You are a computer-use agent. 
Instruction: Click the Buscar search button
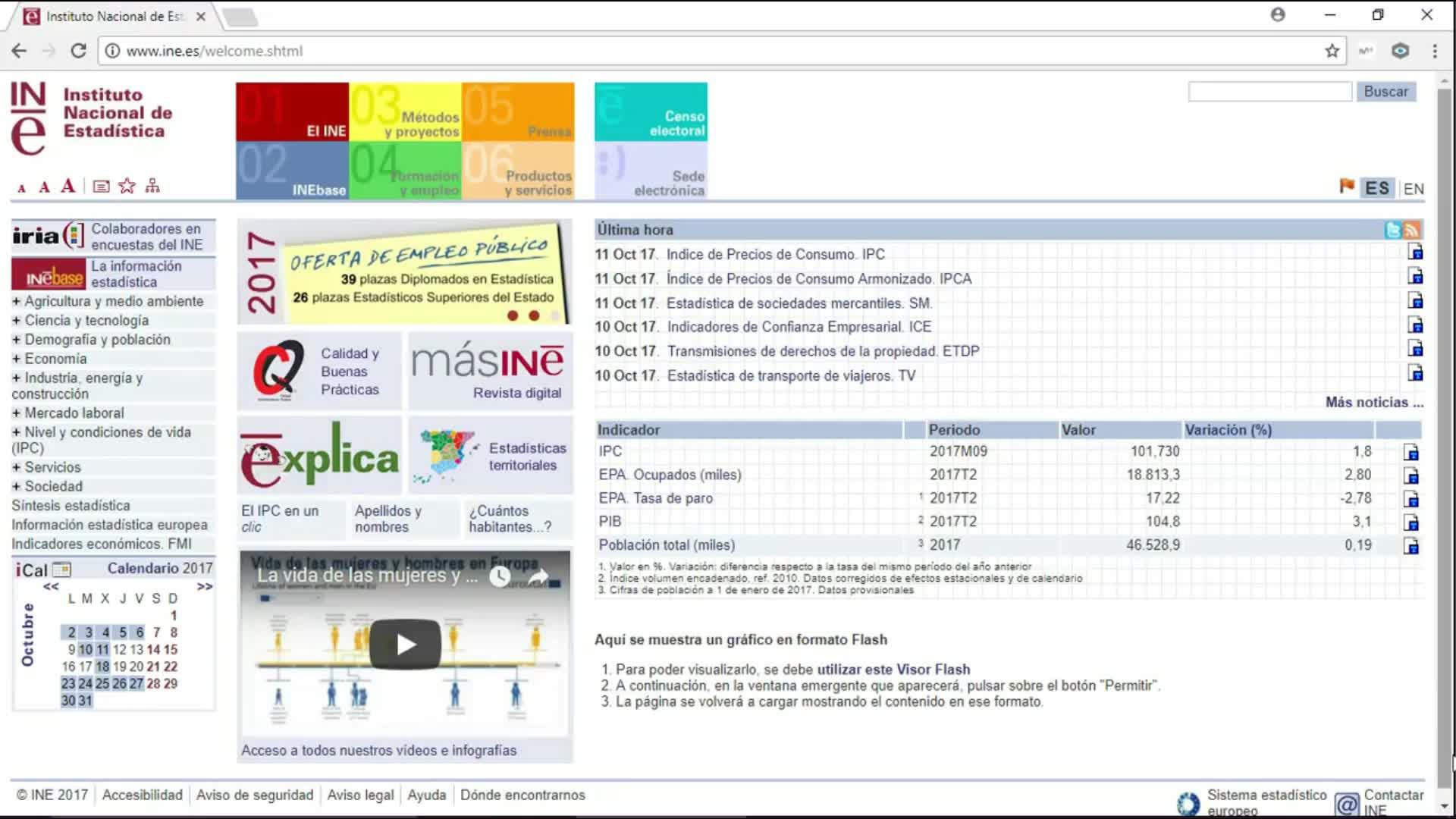(1385, 91)
